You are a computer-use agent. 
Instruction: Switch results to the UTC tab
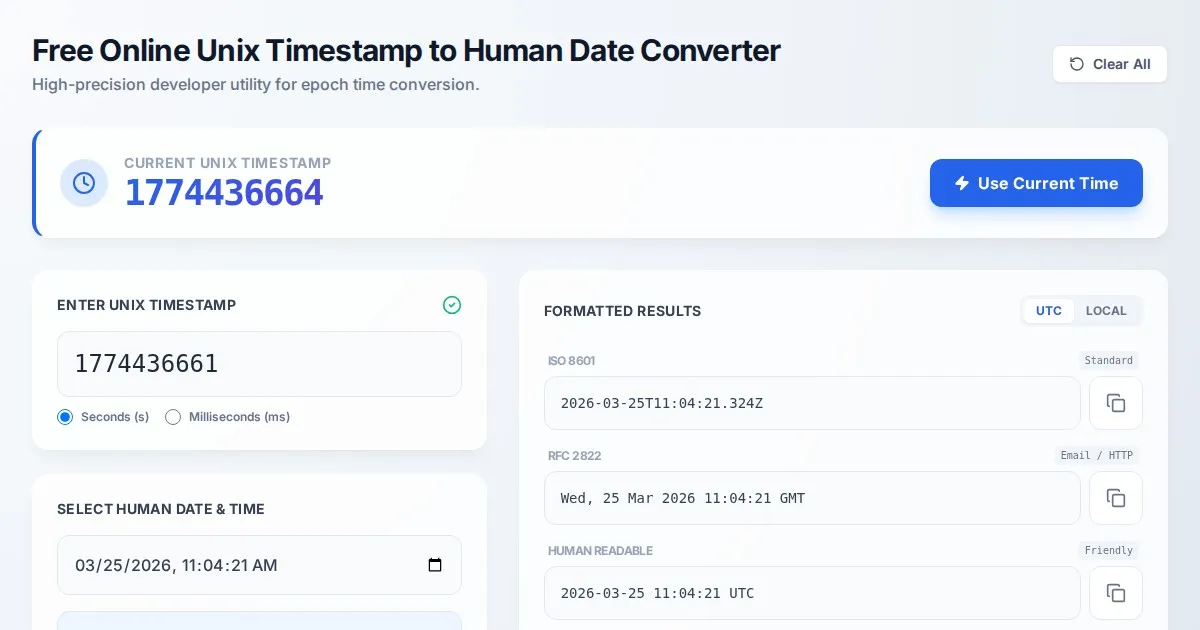tap(1049, 311)
